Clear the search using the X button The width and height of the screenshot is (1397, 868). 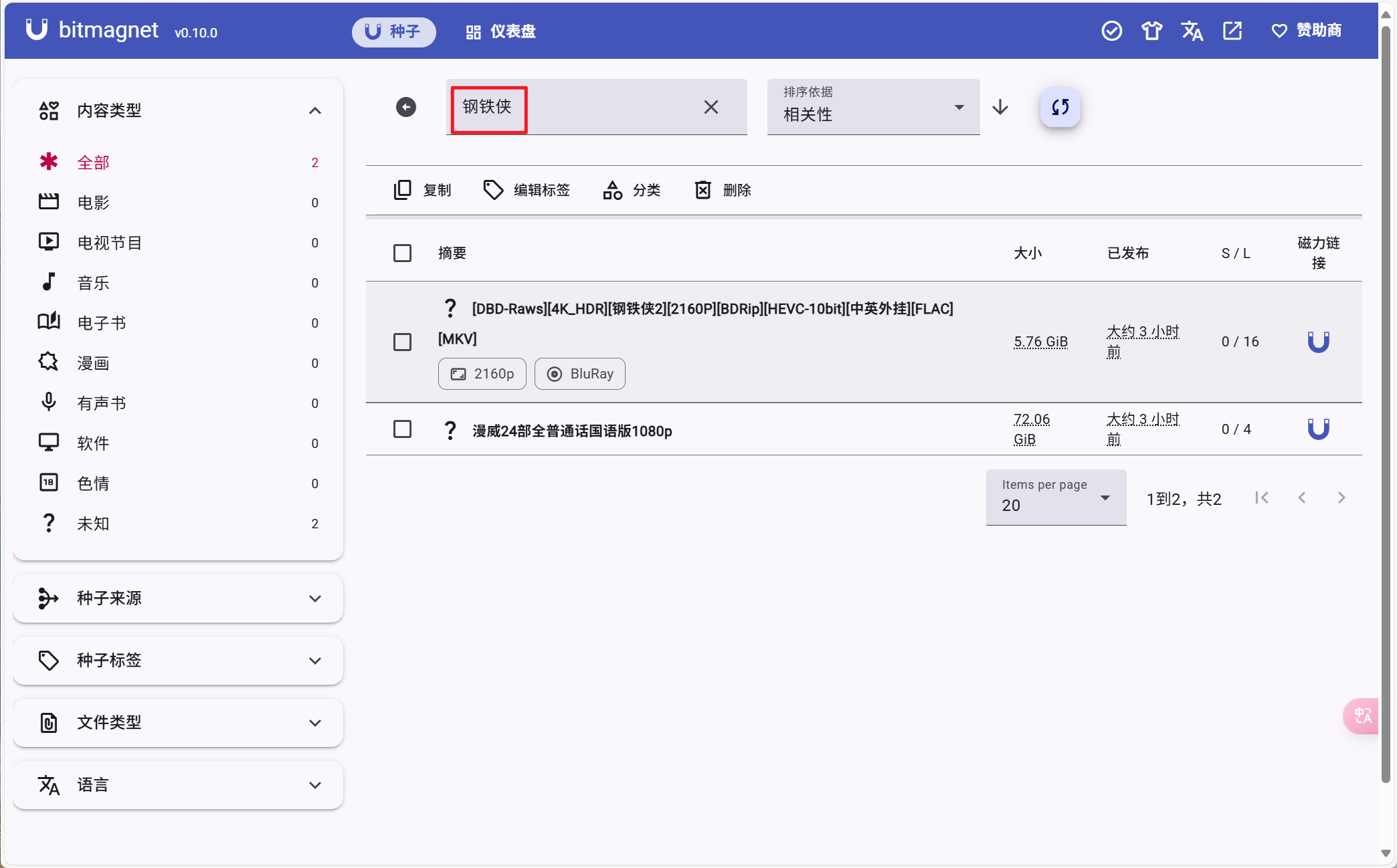711,107
